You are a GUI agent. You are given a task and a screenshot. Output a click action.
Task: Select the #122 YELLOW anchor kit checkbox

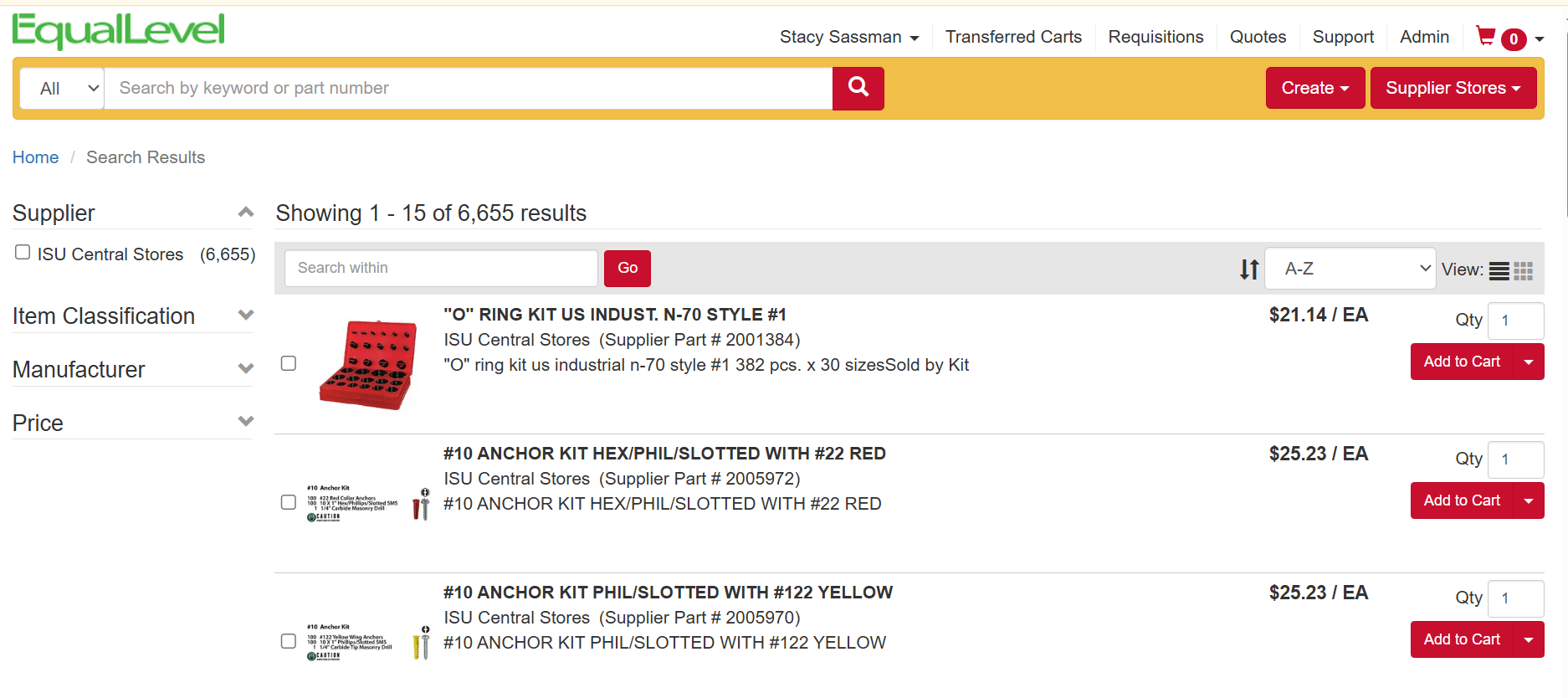click(x=289, y=641)
